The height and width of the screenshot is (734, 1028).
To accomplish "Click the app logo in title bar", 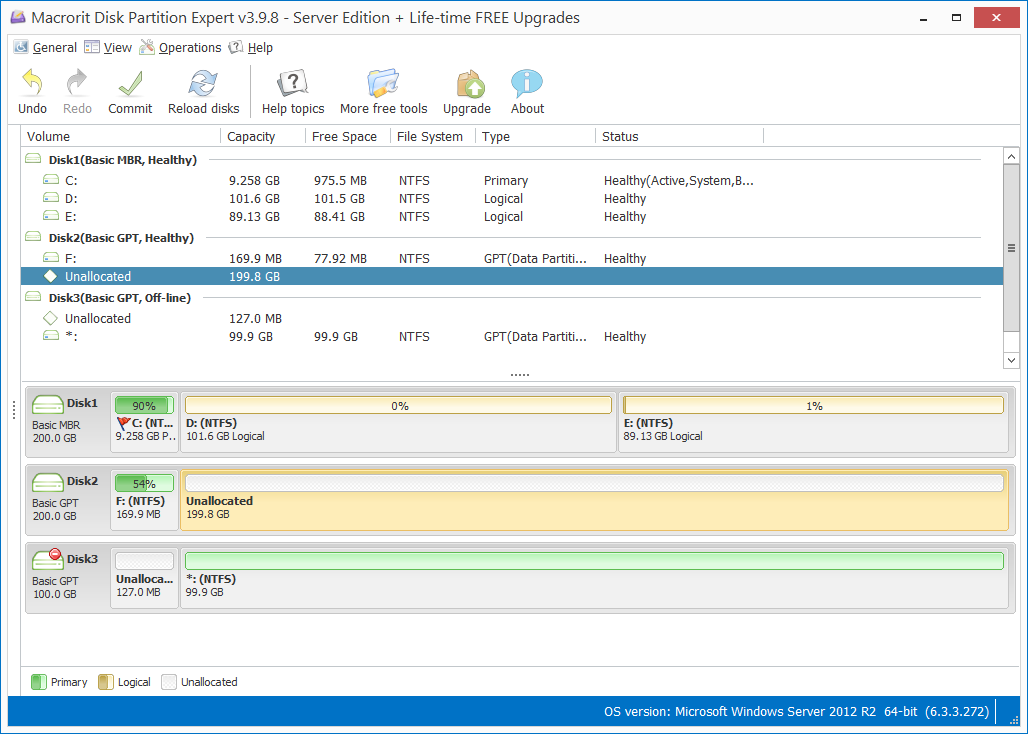I will 18,18.
